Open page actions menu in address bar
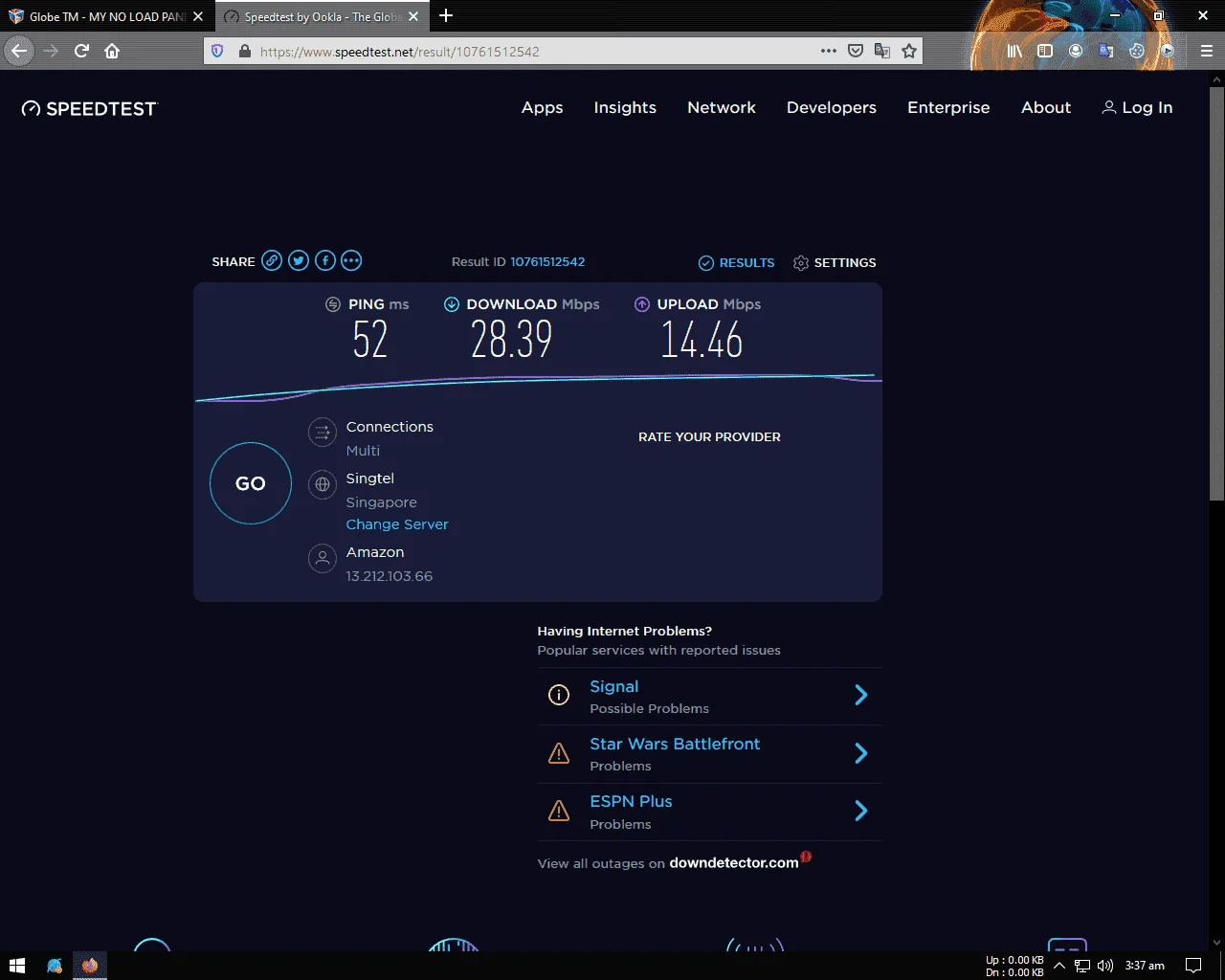The width and height of the screenshot is (1225, 980). coord(829,51)
